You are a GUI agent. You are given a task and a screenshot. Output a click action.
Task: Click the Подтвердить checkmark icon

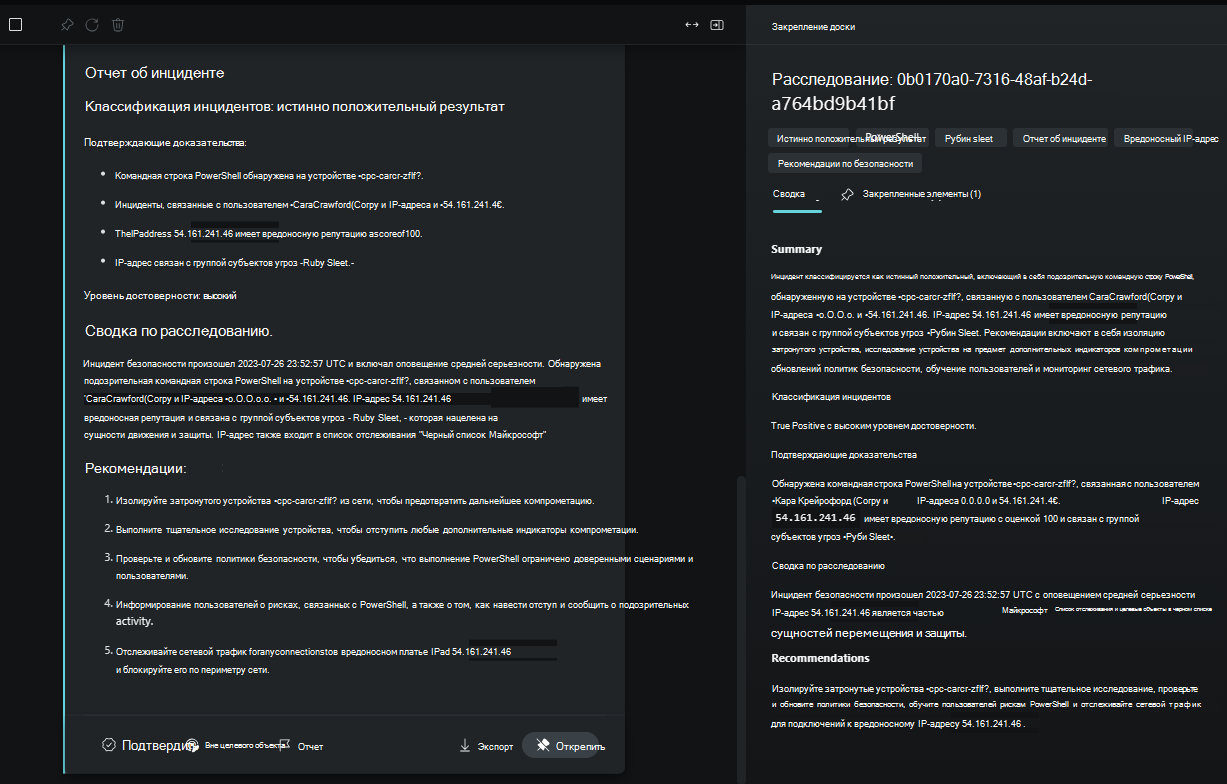109,745
